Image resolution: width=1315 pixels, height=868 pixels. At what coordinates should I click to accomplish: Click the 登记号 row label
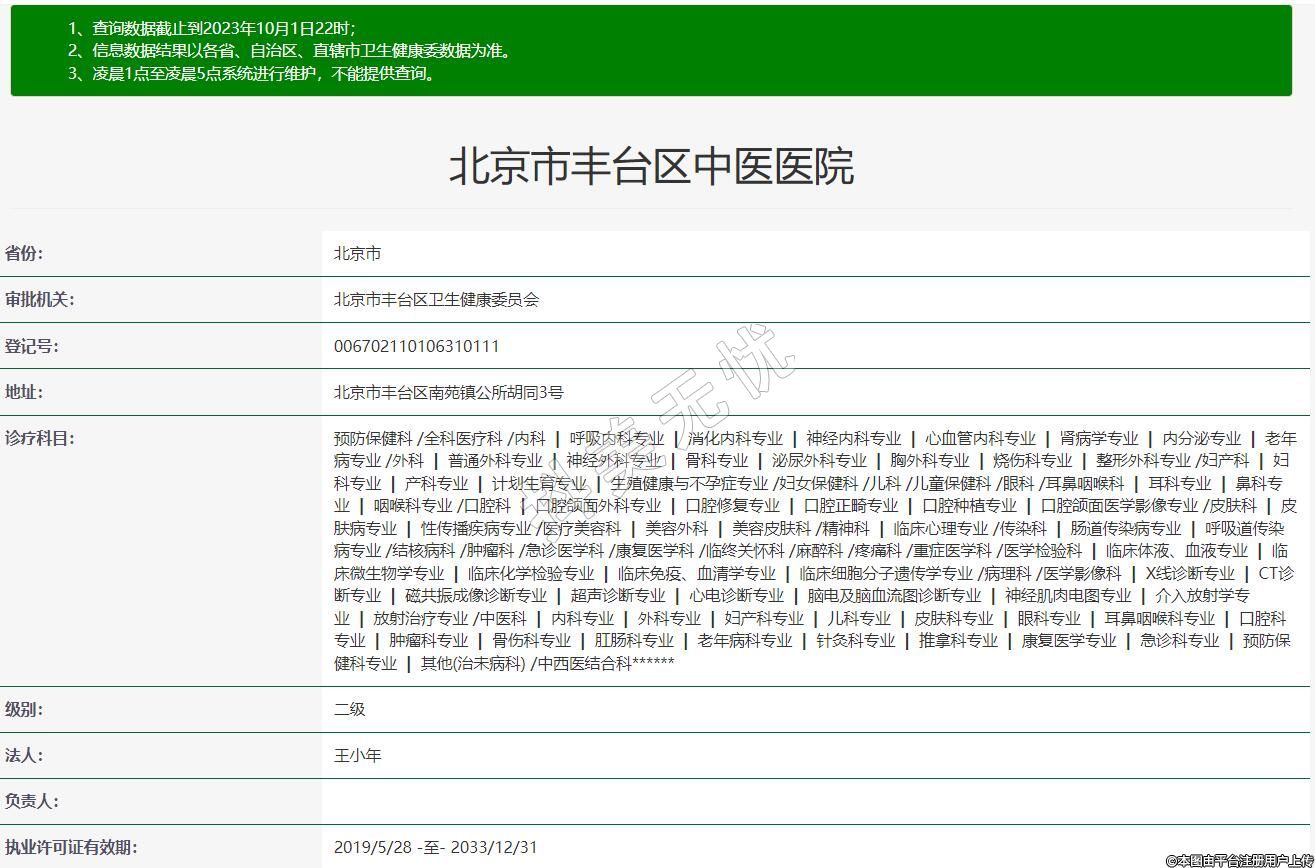point(31,346)
